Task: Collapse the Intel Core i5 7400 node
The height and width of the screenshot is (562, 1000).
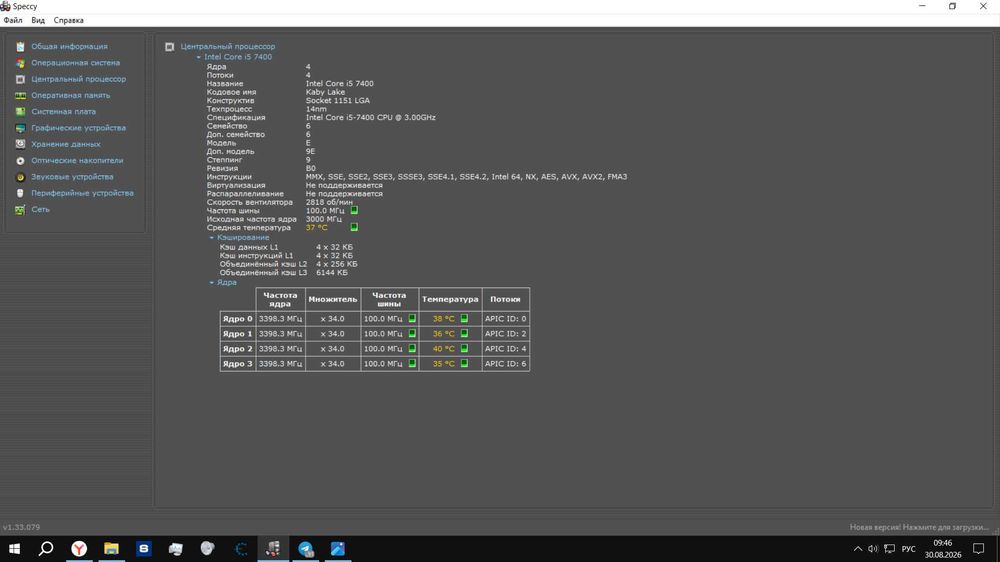Action: coord(198,57)
